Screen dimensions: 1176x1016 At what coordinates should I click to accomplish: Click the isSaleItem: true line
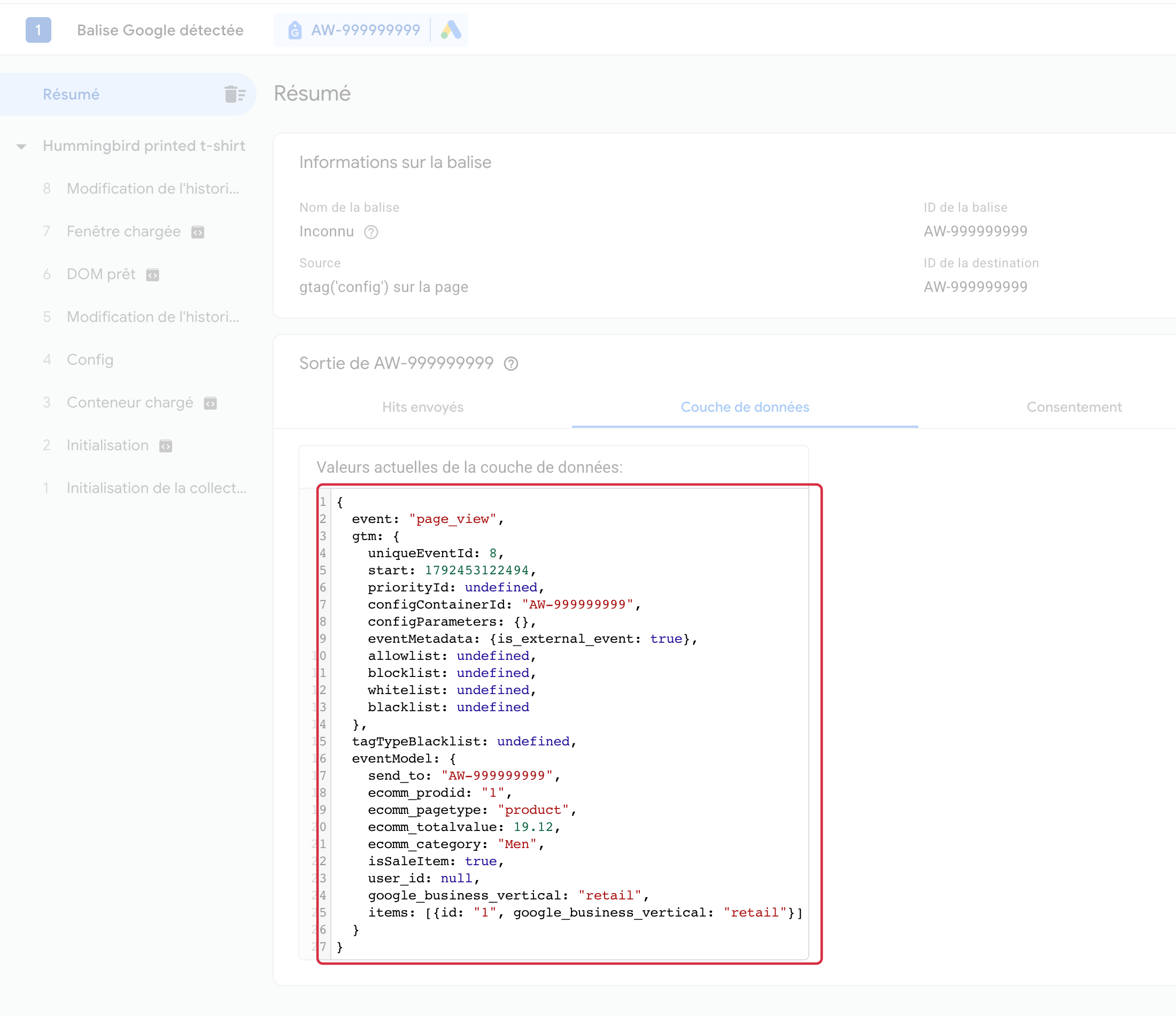point(436,861)
